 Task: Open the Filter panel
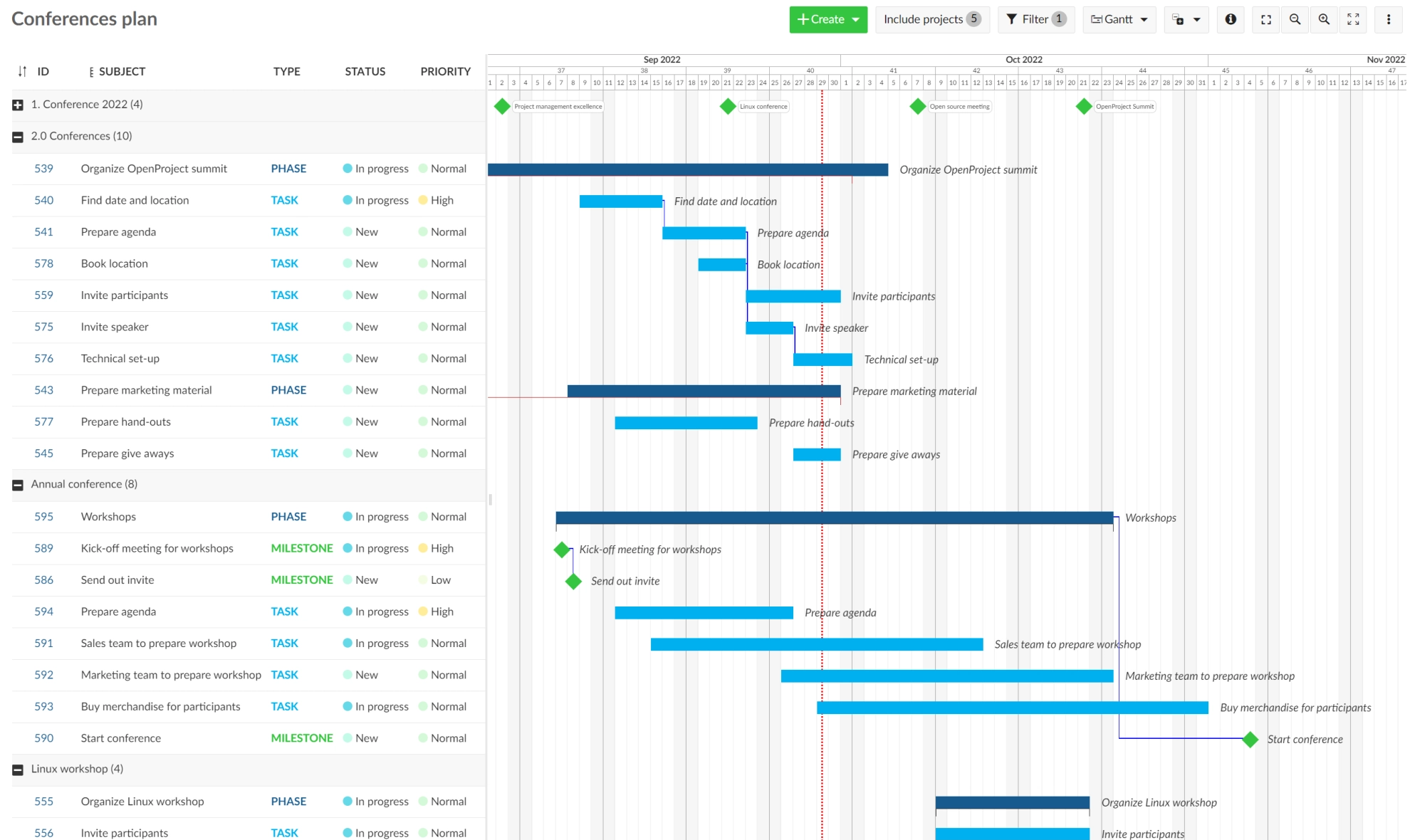point(1036,19)
